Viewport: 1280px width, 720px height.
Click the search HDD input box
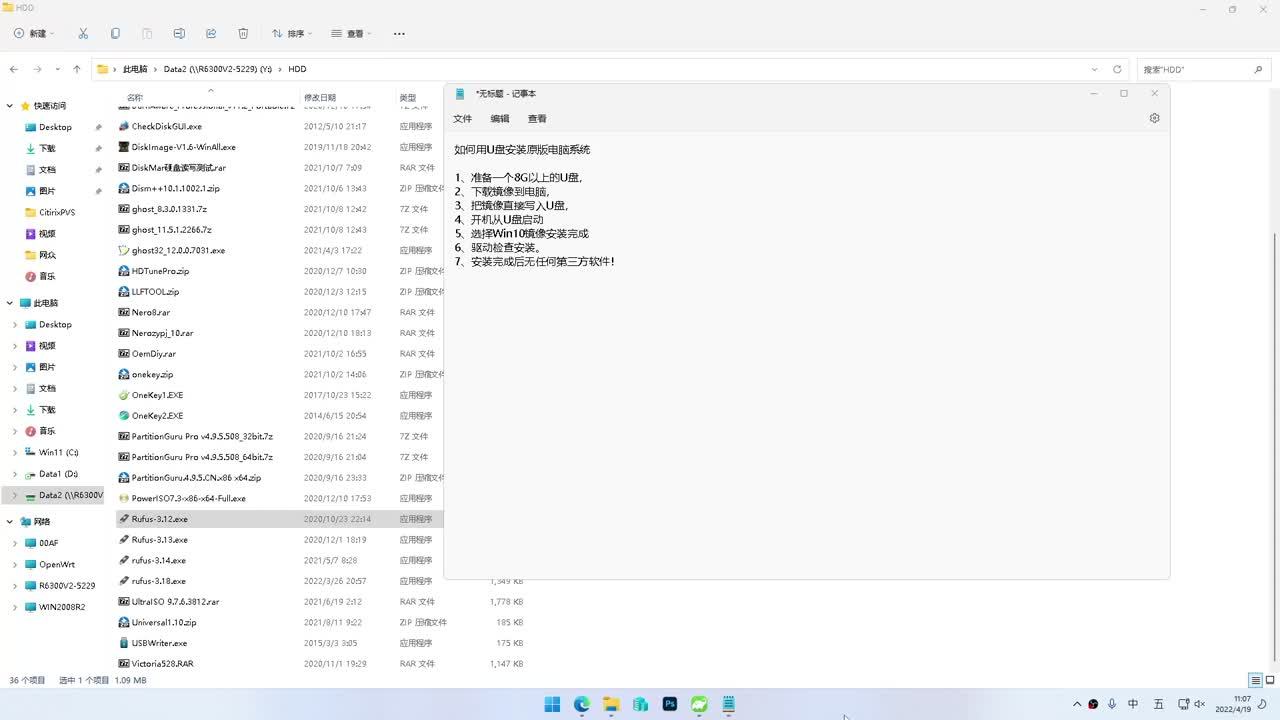click(x=1195, y=69)
